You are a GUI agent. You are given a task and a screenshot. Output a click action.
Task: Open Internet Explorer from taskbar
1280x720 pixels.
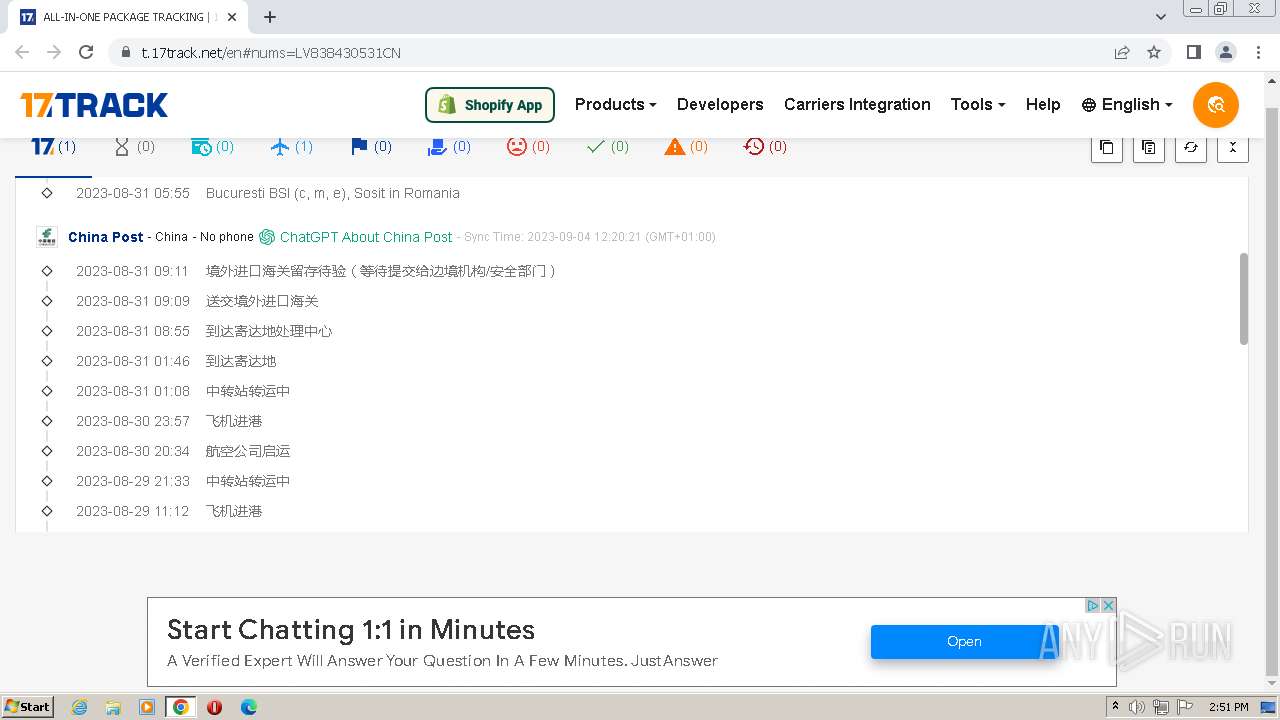(80, 707)
